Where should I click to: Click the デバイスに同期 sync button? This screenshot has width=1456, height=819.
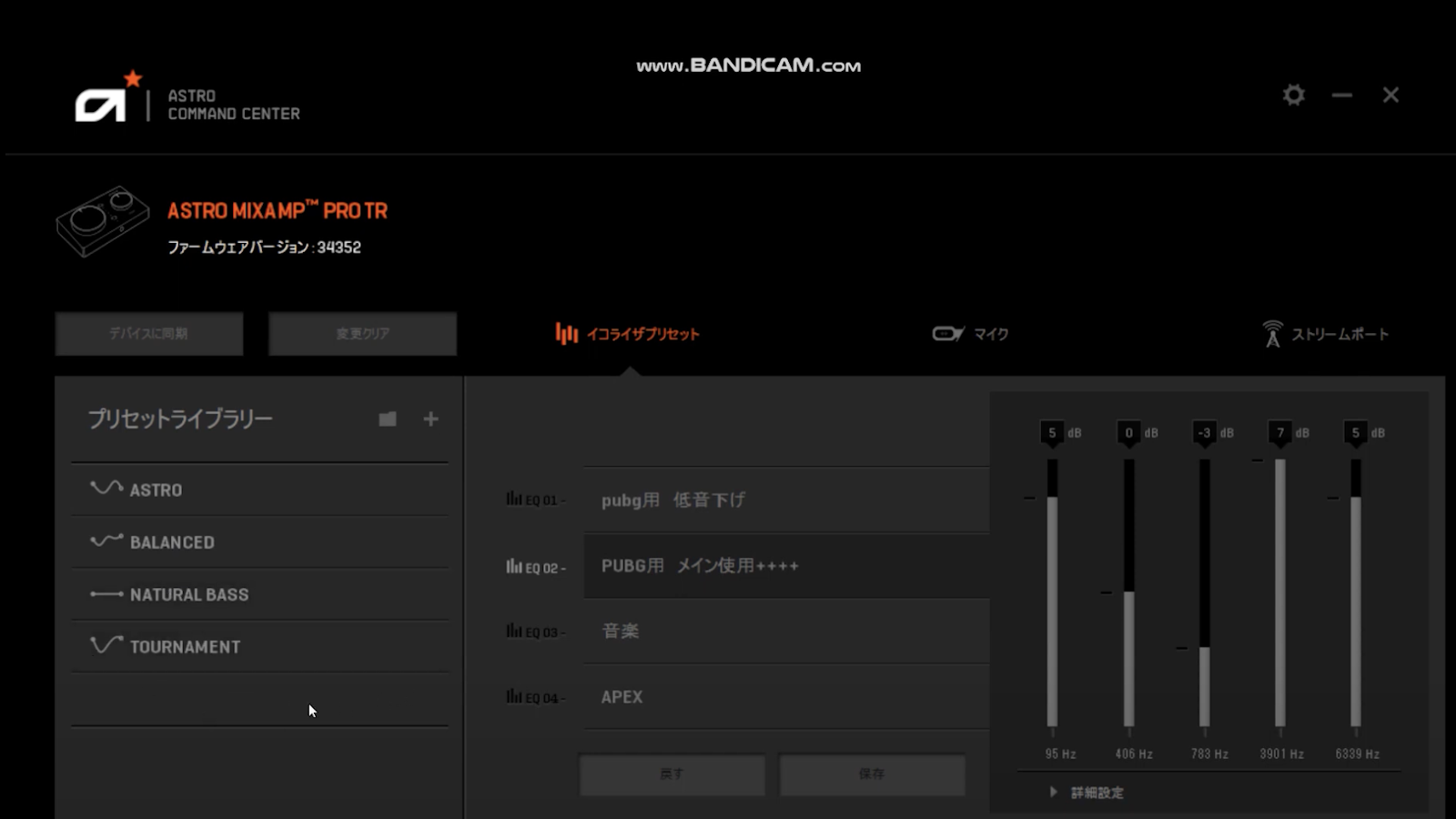coord(149,334)
